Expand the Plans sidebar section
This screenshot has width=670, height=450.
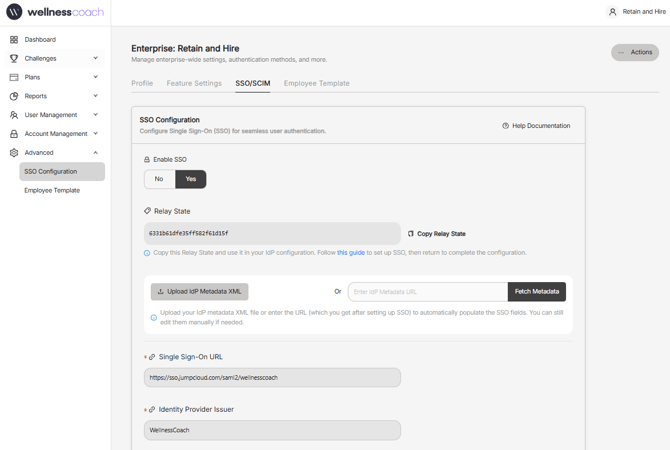tap(96, 77)
